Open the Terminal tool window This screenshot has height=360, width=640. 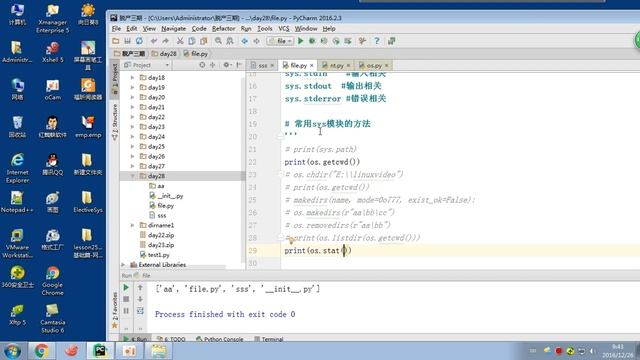[269, 339]
